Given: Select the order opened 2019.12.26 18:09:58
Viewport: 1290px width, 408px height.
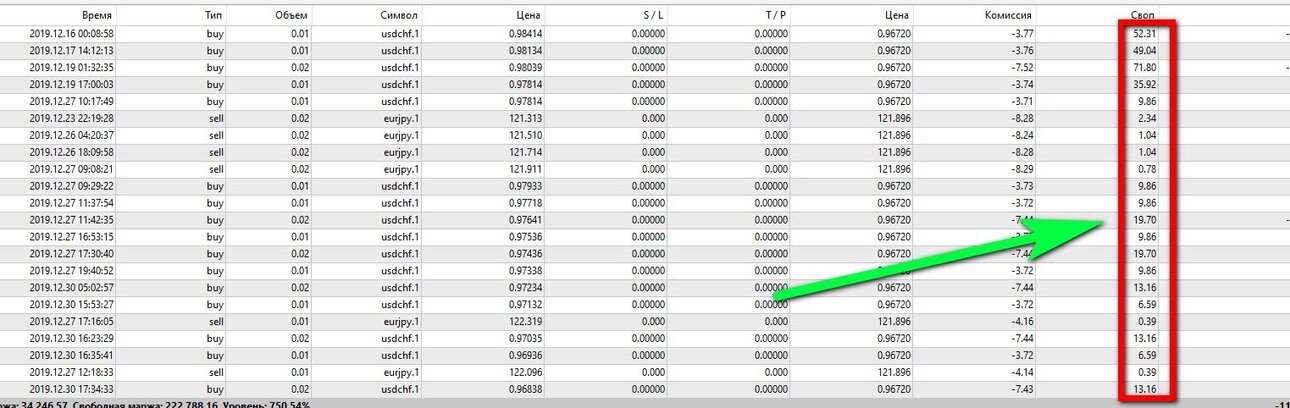Looking at the screenshot, I should [645, 153].
